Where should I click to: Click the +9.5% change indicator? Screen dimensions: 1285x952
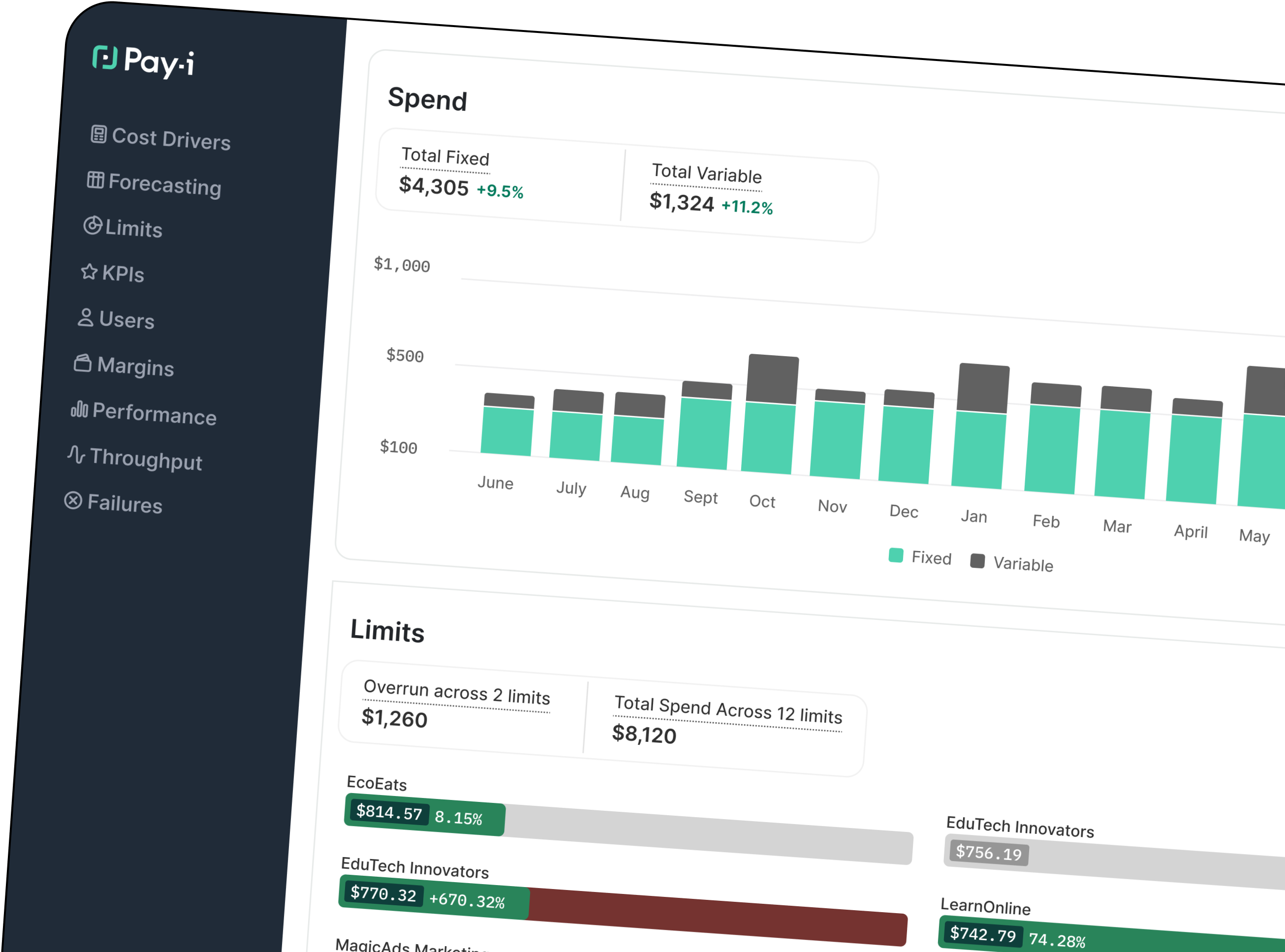pyautogui.click(x=500, y=191)
